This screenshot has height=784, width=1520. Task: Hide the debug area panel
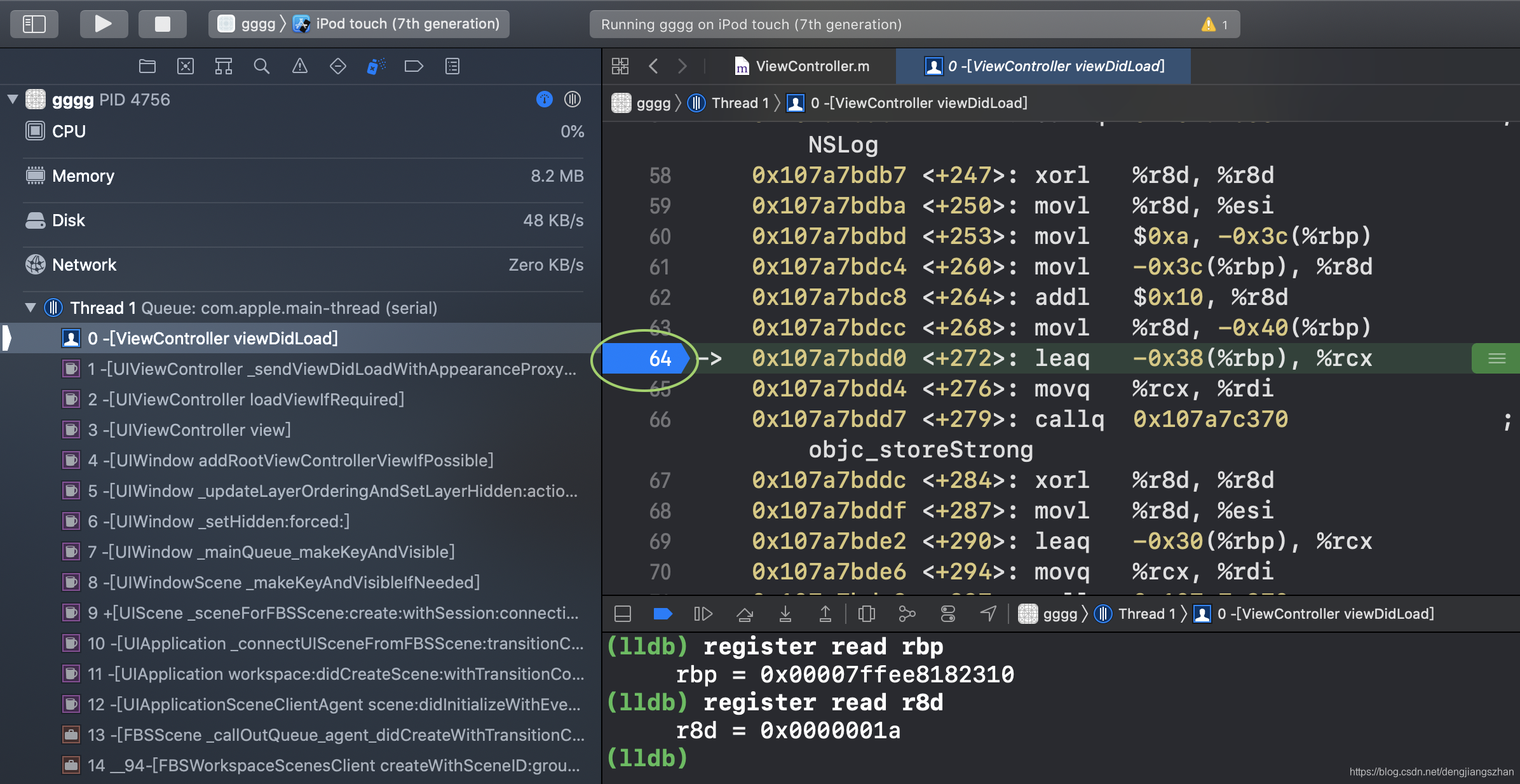623,614
